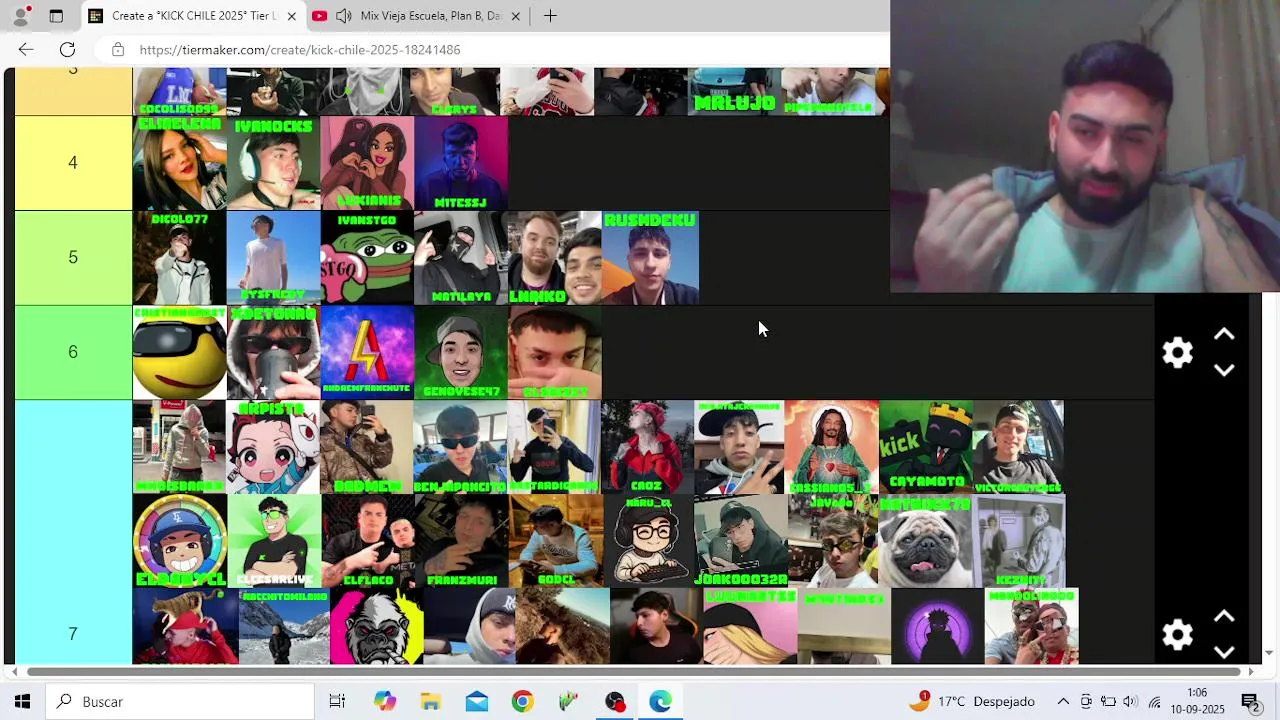
Task: Select the FRANZMURI streamer image
Action: click(461, 541)
